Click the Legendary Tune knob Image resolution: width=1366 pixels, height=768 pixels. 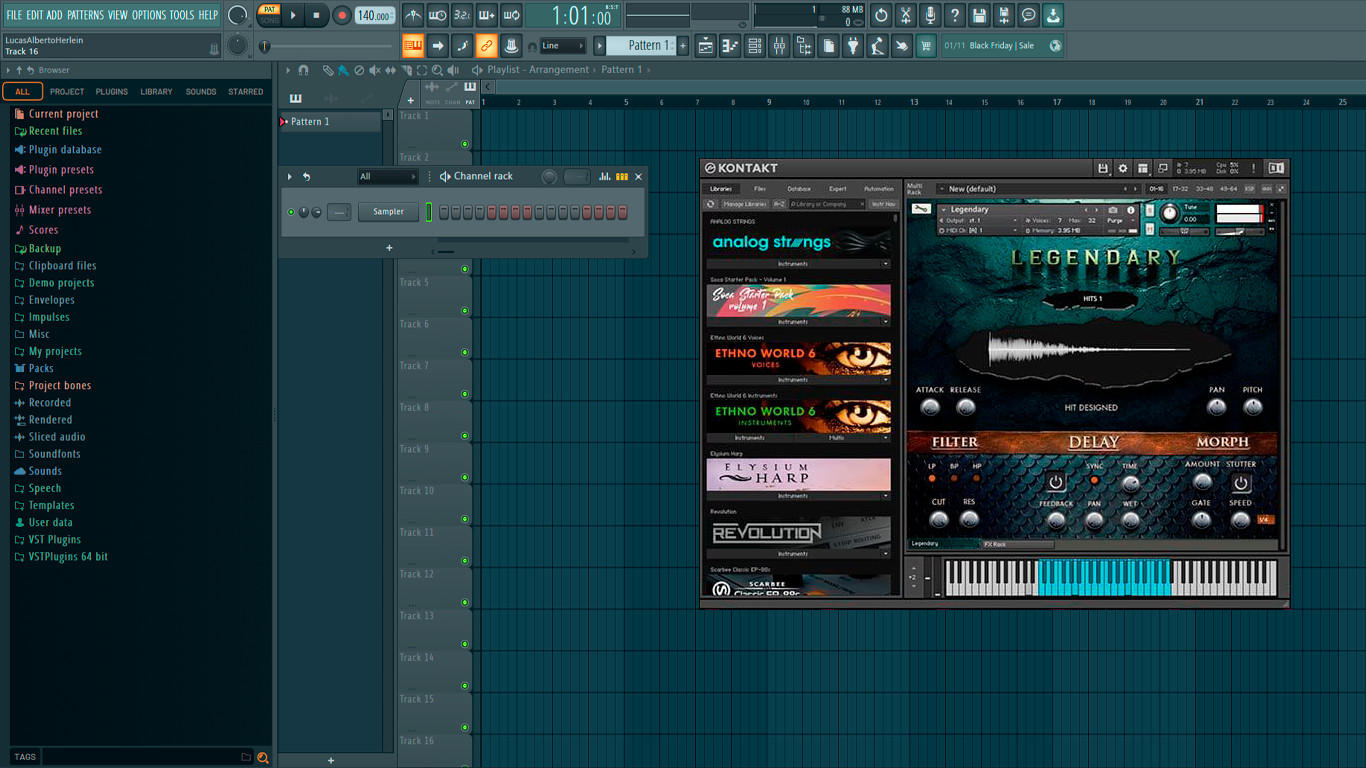pos(1169,213)
